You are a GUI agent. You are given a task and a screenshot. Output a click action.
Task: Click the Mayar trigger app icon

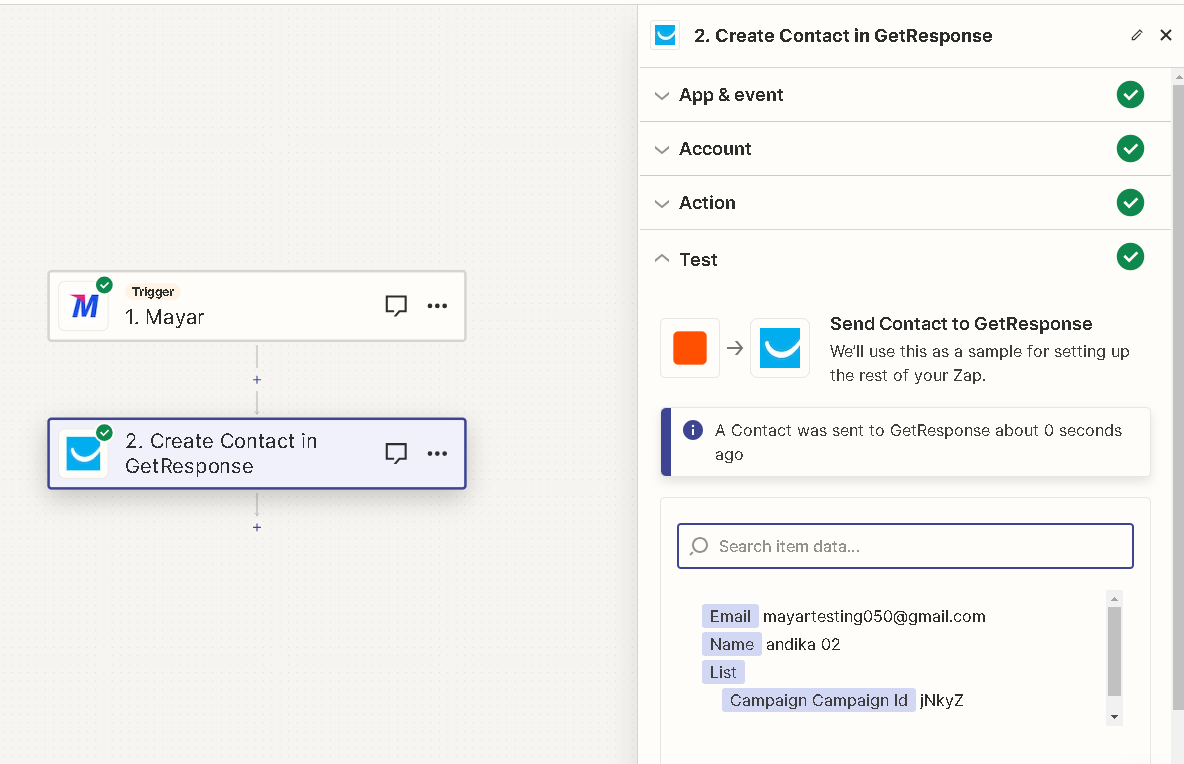(x=84, y=306)
